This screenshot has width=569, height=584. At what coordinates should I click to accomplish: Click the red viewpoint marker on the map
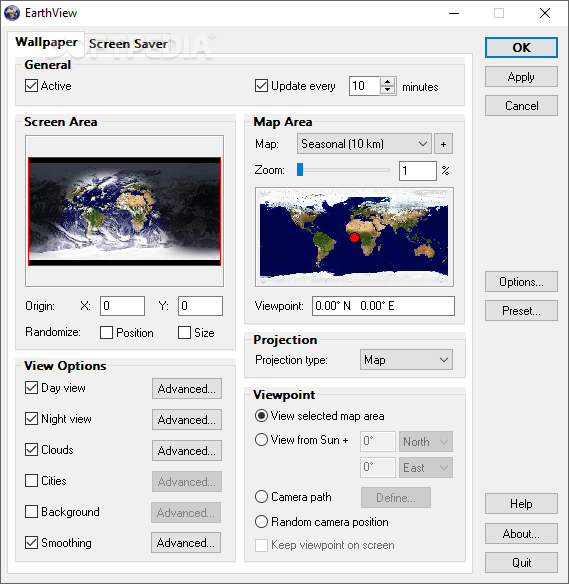pos(355,238)
